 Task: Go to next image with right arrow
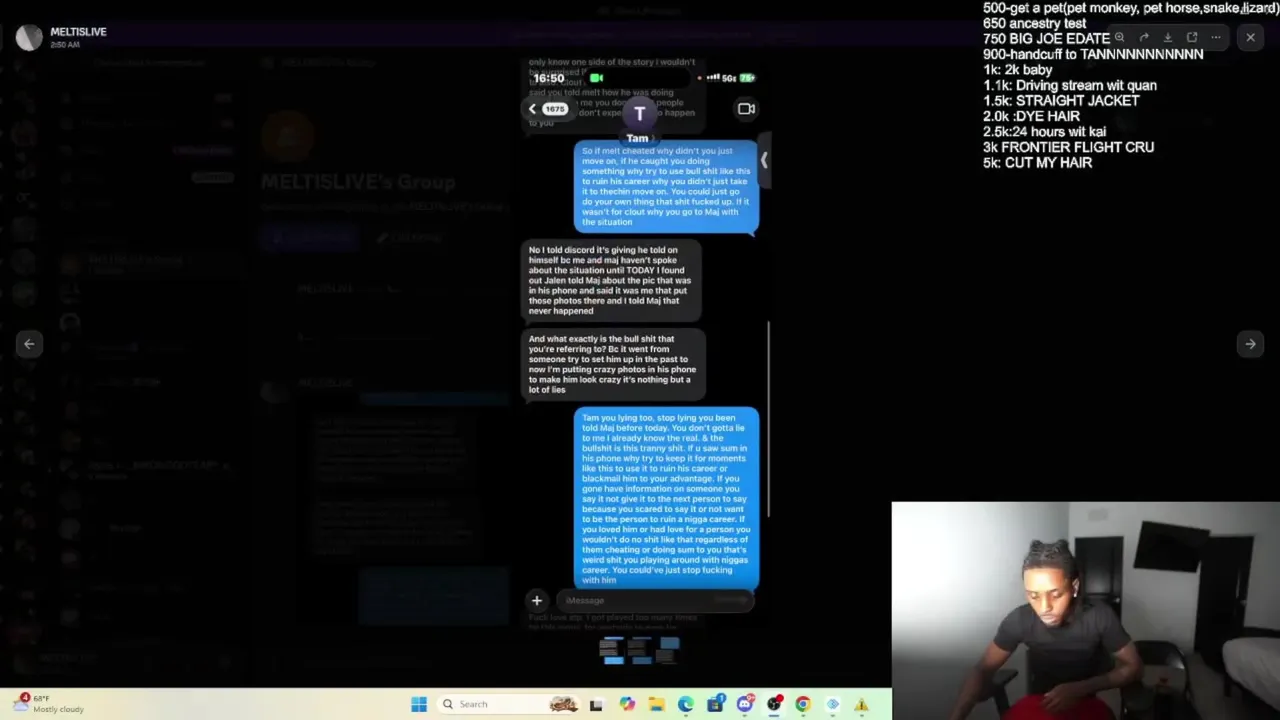coord(1250,344)
